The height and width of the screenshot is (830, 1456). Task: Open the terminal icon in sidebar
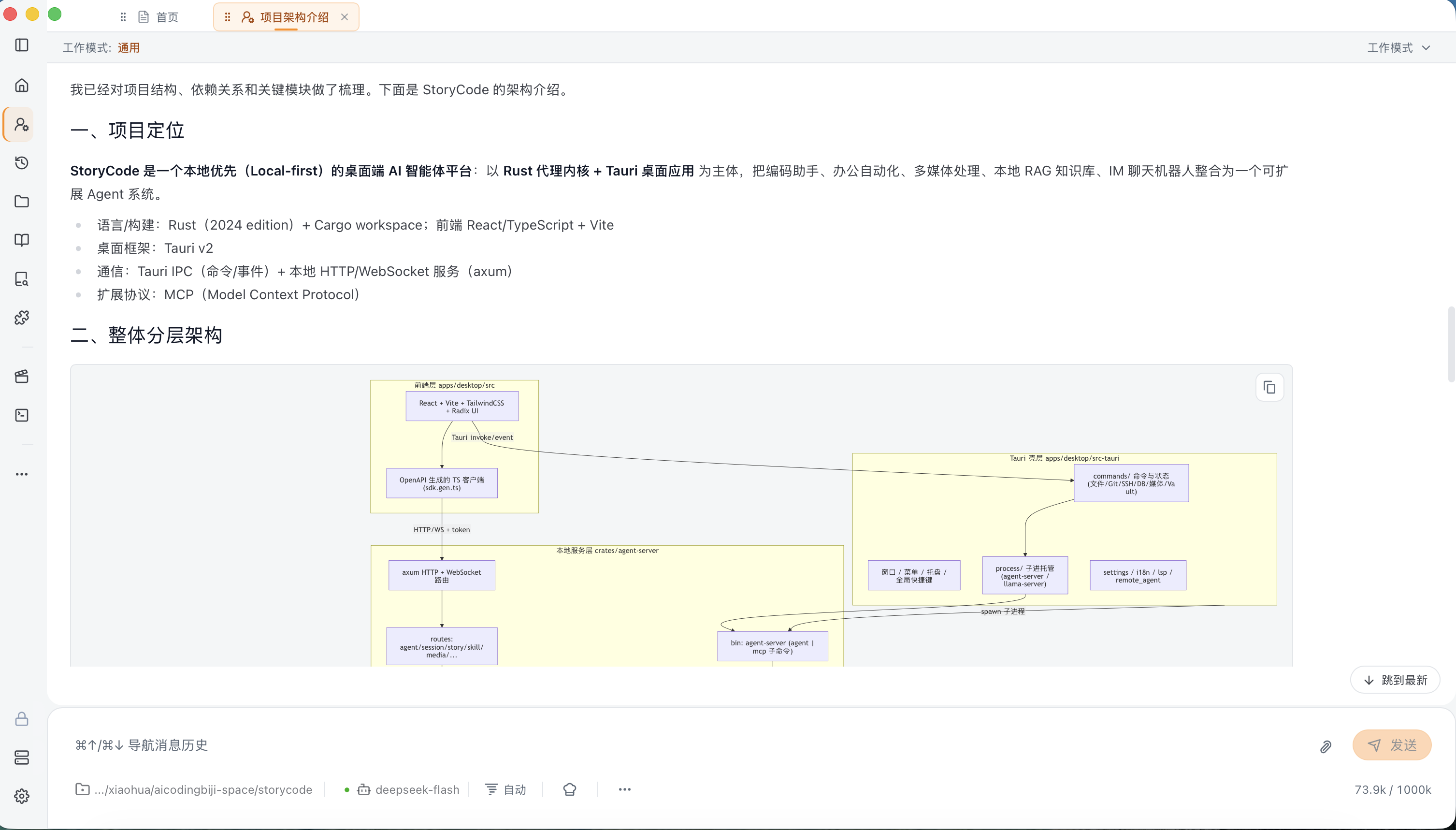point(22,415)
